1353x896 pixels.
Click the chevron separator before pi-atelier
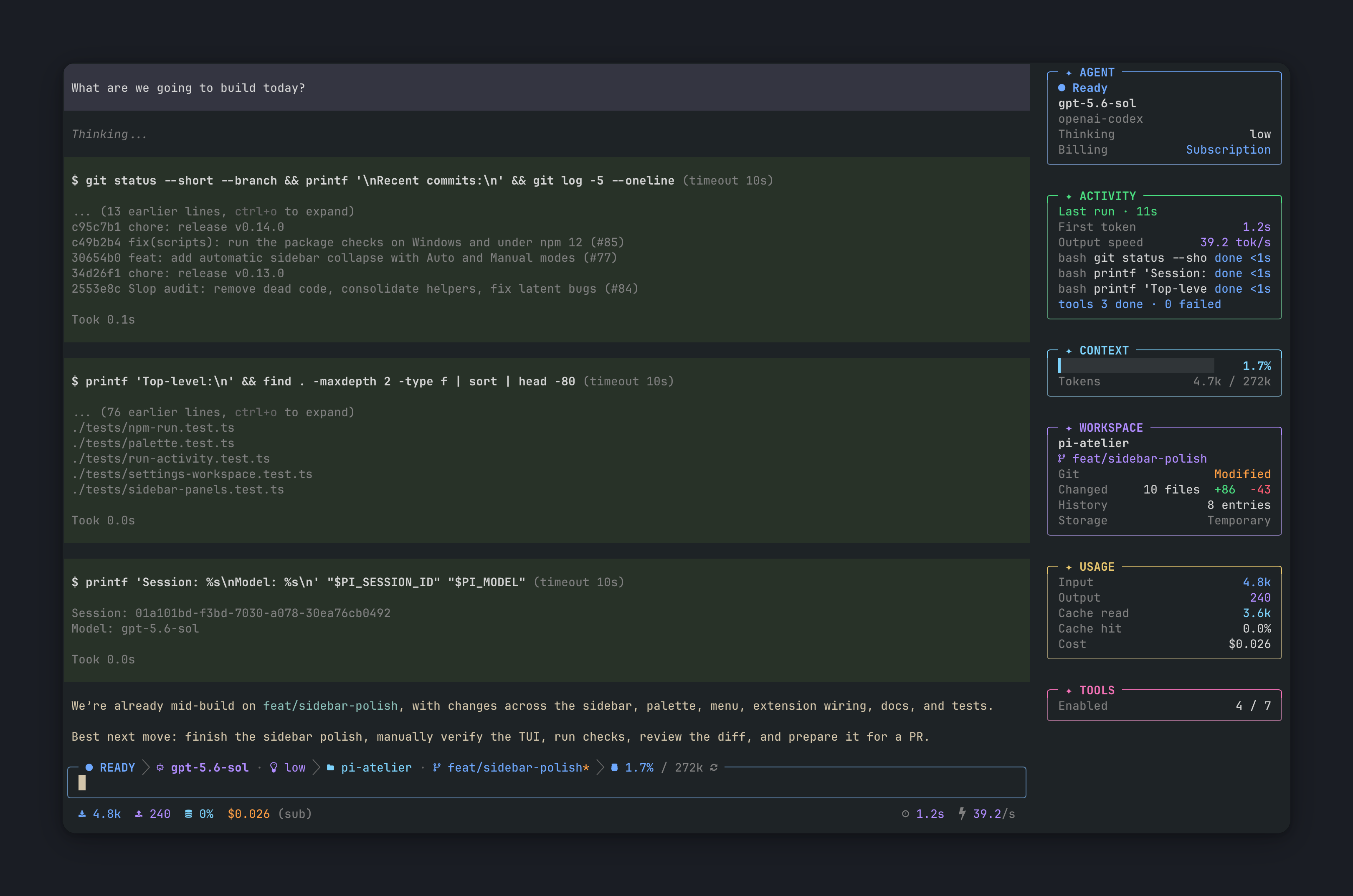[316, 767]
